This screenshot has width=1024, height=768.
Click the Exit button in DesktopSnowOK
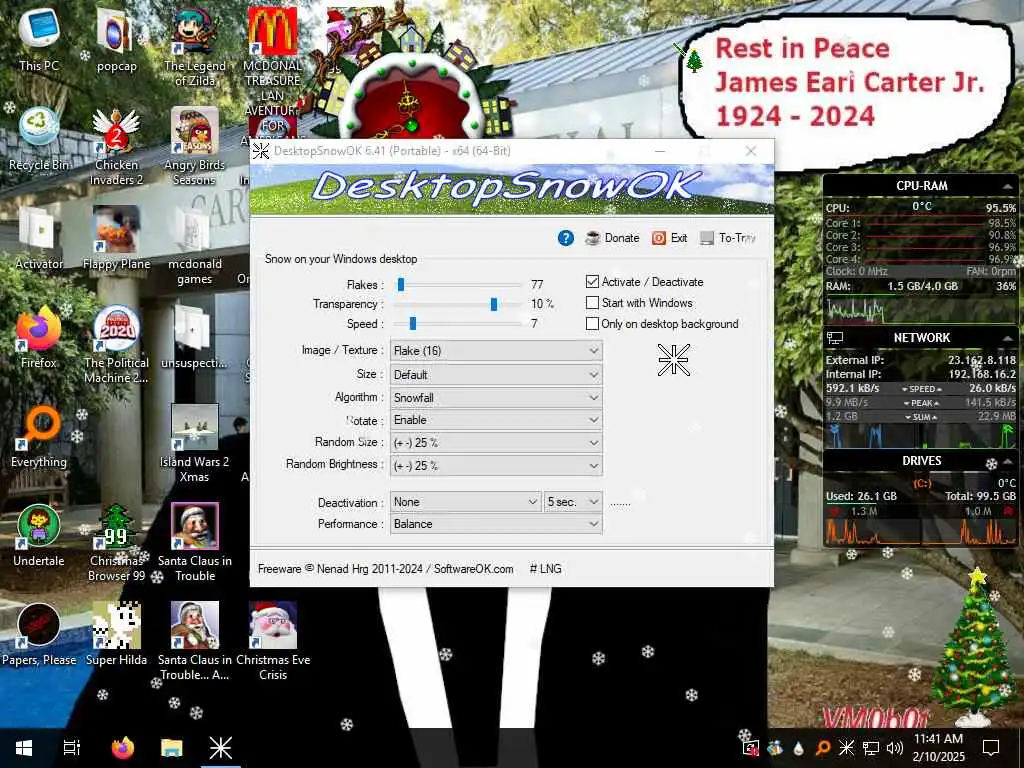(x=669, y=238)
